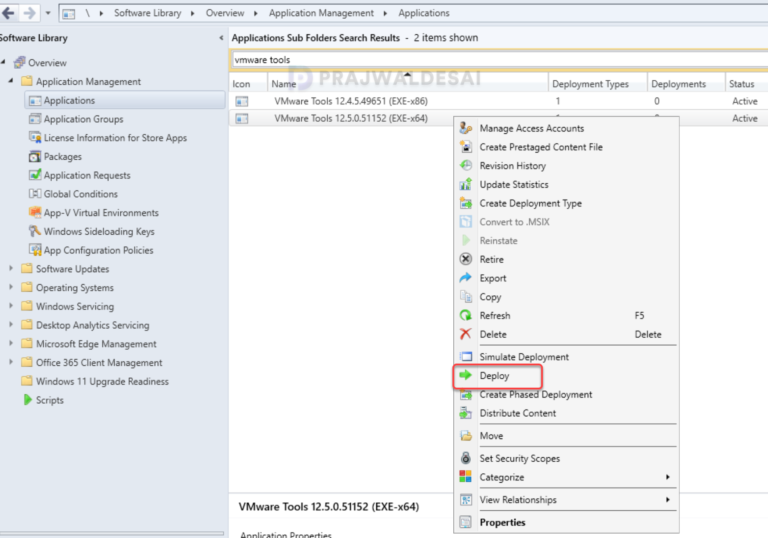Click the Application Requests checkmark icon
This screenshot has height=538, width=768.
tap(35, 175)
